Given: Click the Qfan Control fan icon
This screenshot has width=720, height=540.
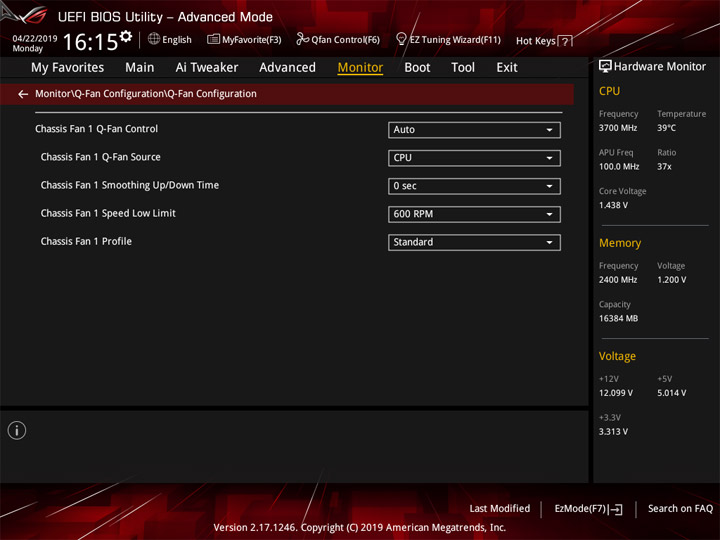Looking at the screenshot, I should click(302, 39).
